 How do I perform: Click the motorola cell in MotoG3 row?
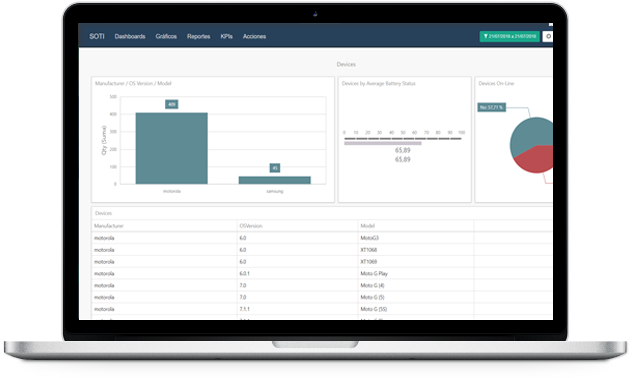pyautogui.click(x=104, y=238)
